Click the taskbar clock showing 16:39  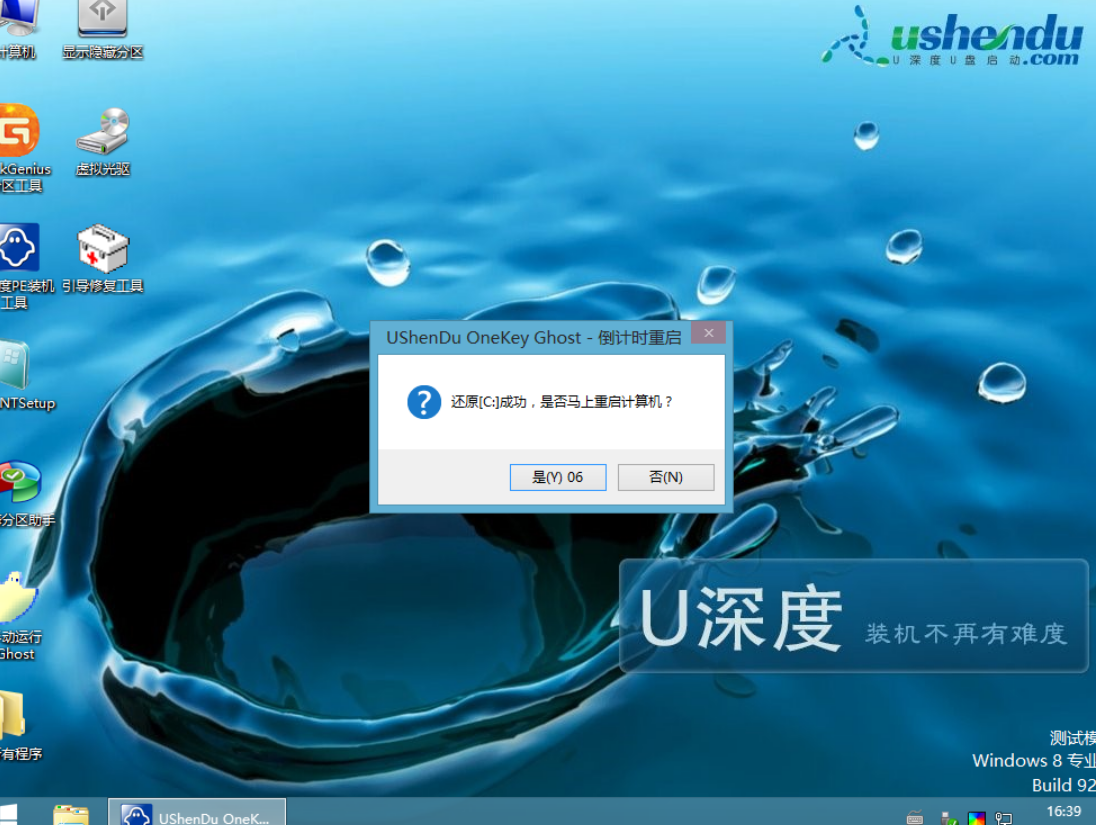coord(1063,811)
